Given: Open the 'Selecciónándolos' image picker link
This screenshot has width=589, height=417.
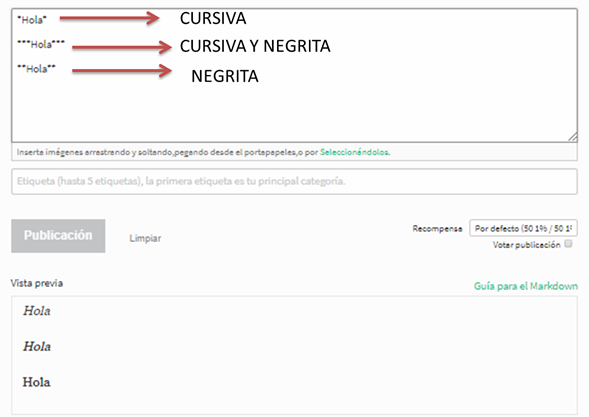Looking at the screenshot, I should (x=354, y=152).
